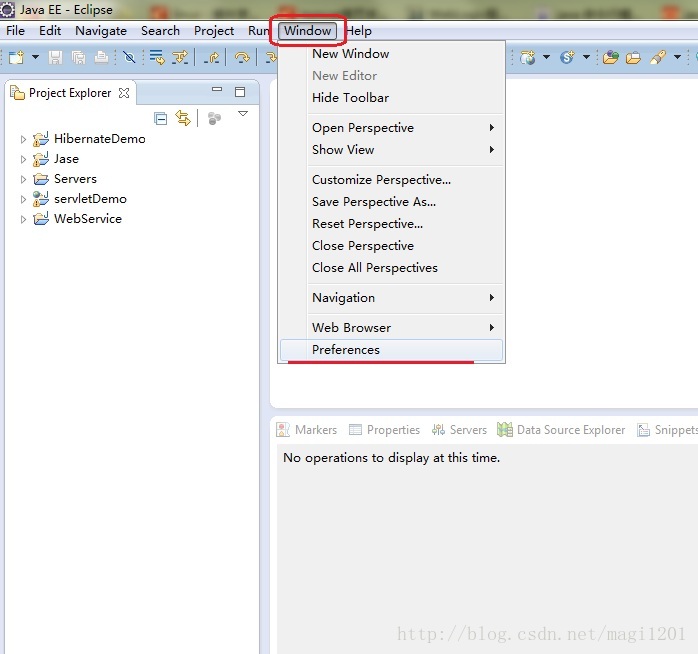Open the New wizard dropdown arrow
This screenshot has width=698, height=654.
click(35, 57)
